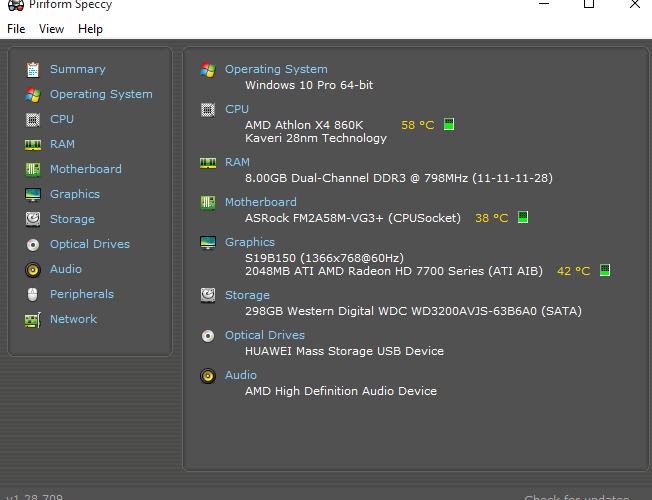Select Summary in the sidebar
Viewport: 652px width, 500px height.
[x=78, y=69]
